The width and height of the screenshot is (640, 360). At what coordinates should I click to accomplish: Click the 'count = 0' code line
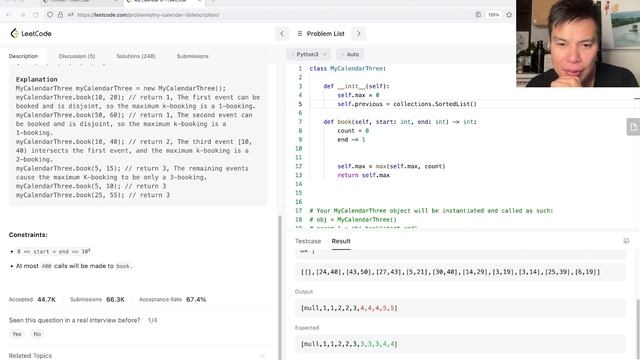[x=353, y=131]
